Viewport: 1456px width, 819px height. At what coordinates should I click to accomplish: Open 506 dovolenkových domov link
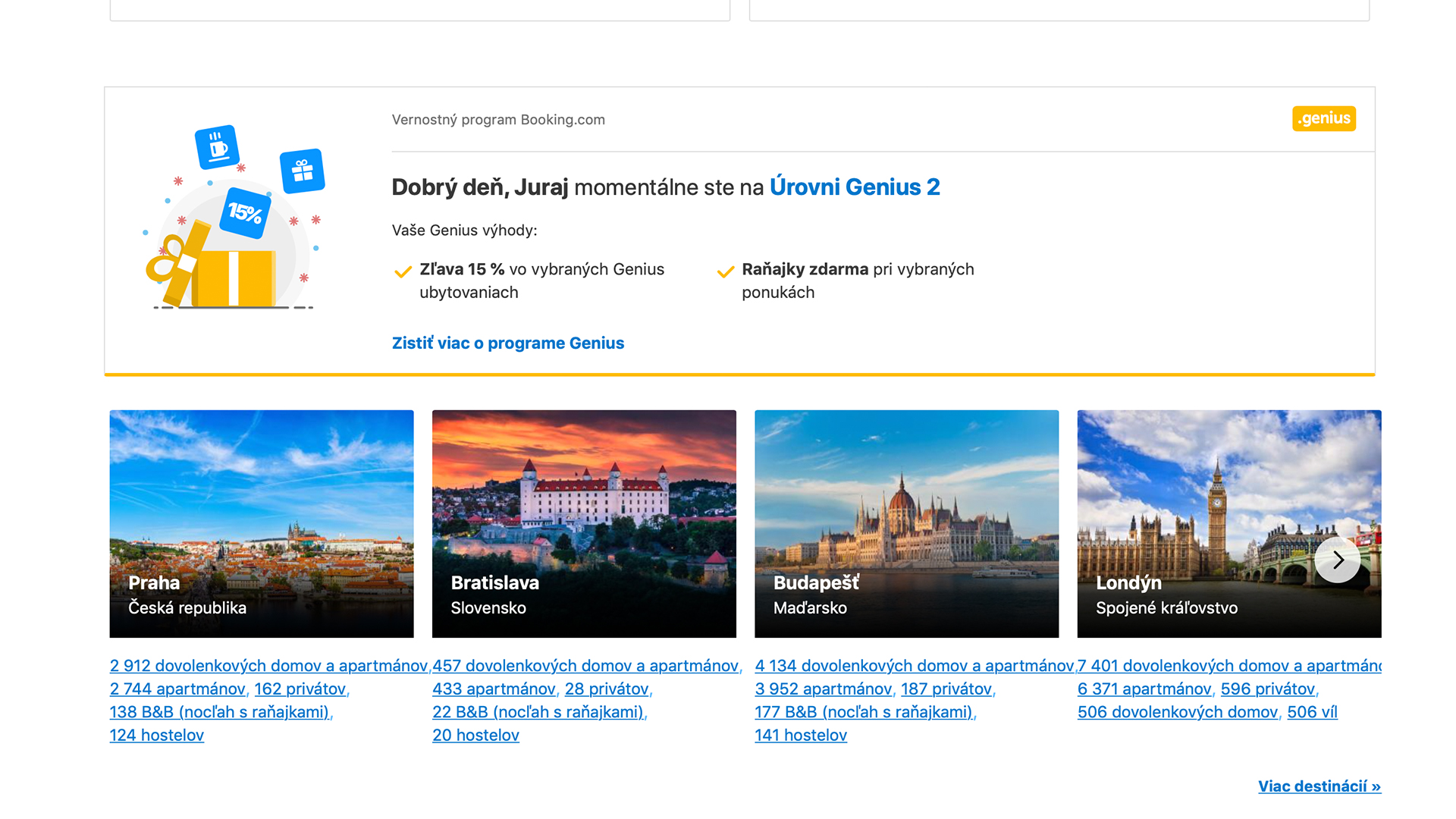[1178, 712]
